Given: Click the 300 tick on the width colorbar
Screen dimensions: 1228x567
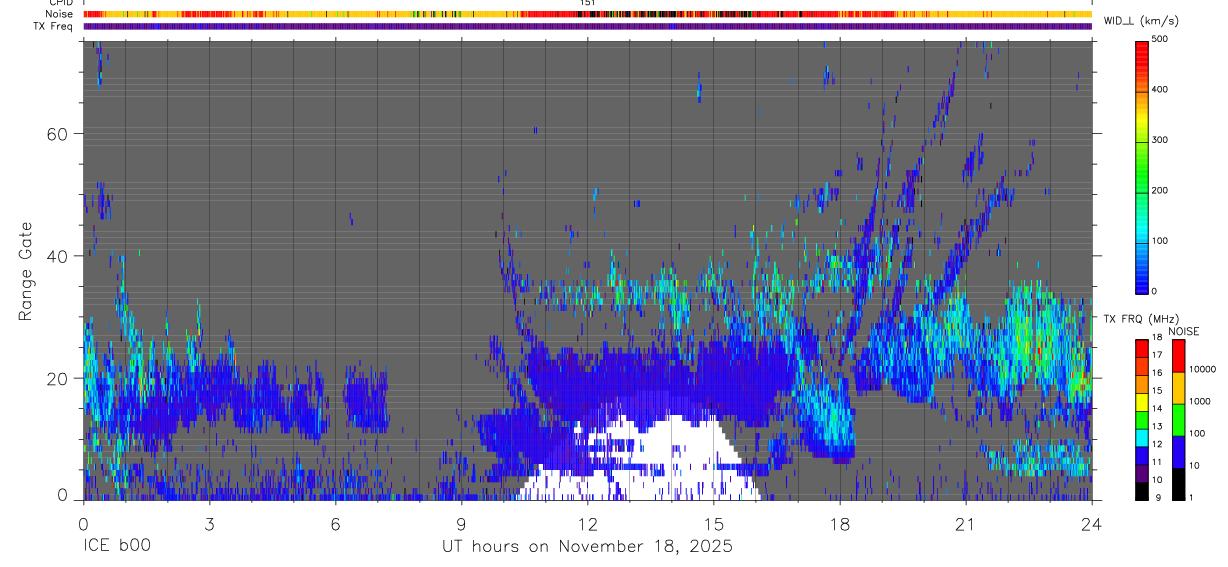Looking at the screenshot, I should click(1161, 140).
